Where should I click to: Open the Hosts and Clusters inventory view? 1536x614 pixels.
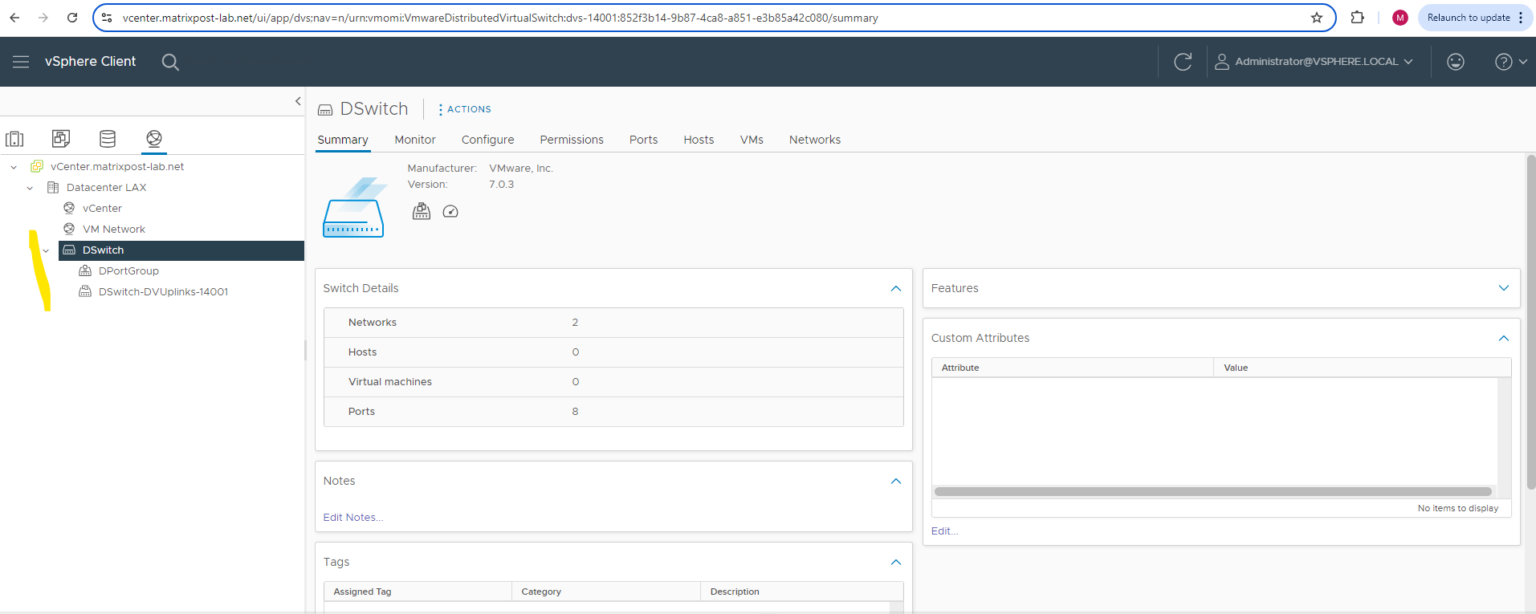coord(14,138)
